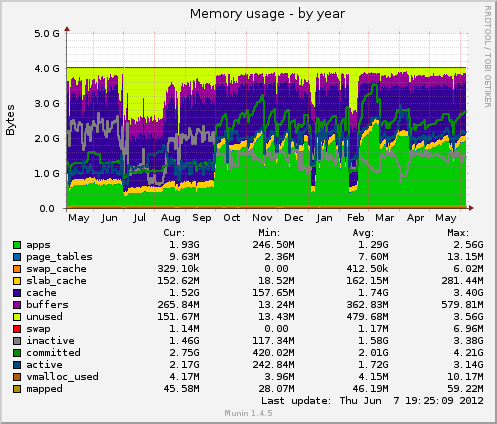Click the 'Dec' x-axis month label
497x424 pixels.
pos(294,218)
